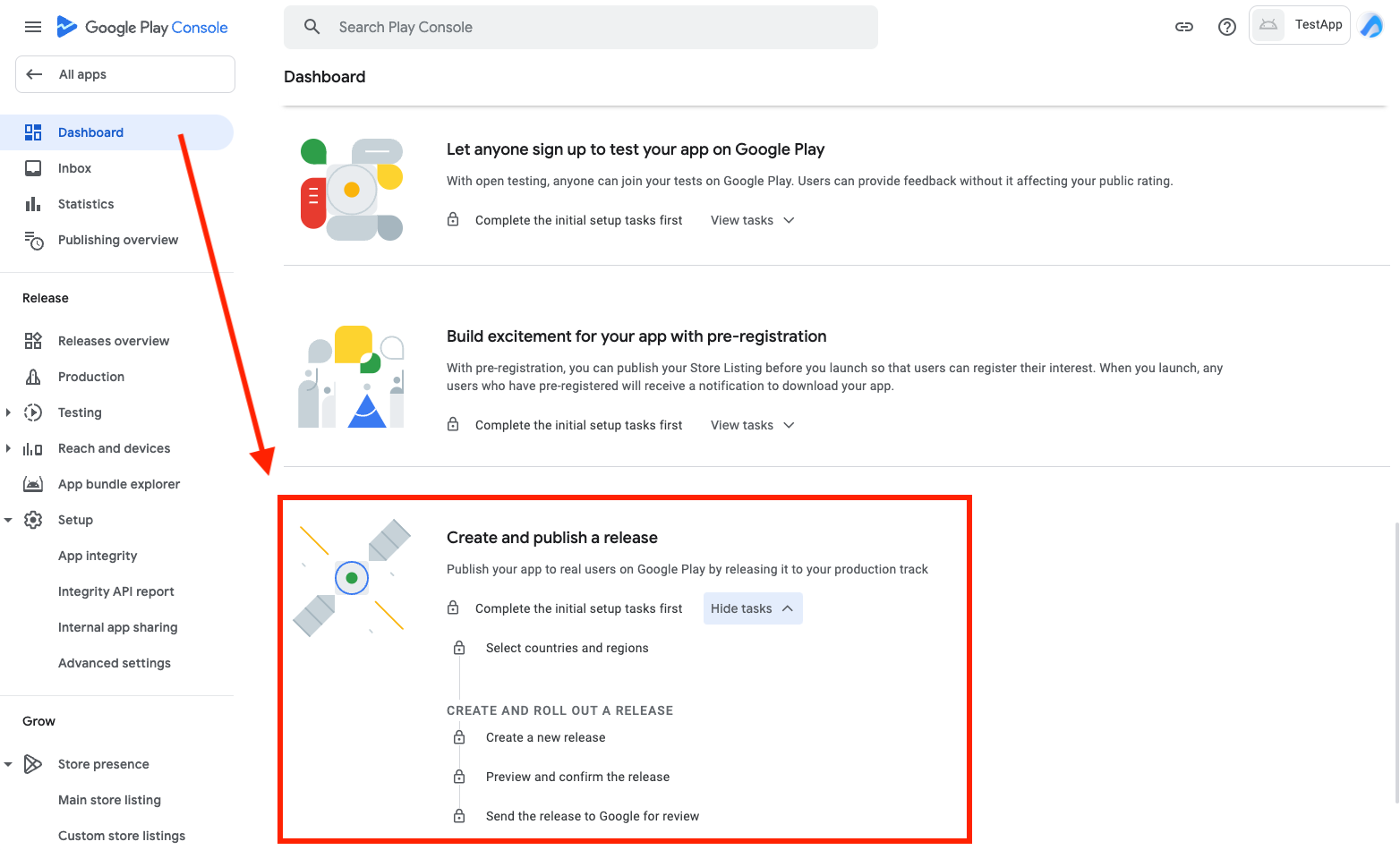Go back to All apps
This screenshot has height=850, width=1400.
125,74
